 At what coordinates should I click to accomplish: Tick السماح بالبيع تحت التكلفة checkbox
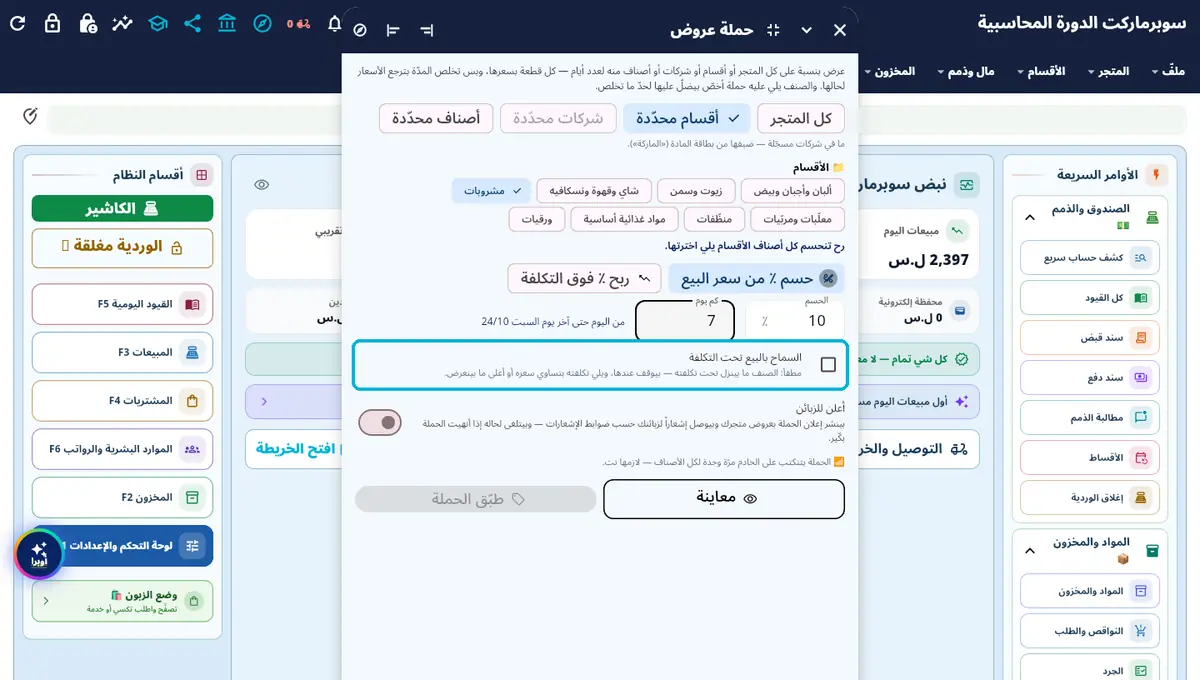pos(828,365)
